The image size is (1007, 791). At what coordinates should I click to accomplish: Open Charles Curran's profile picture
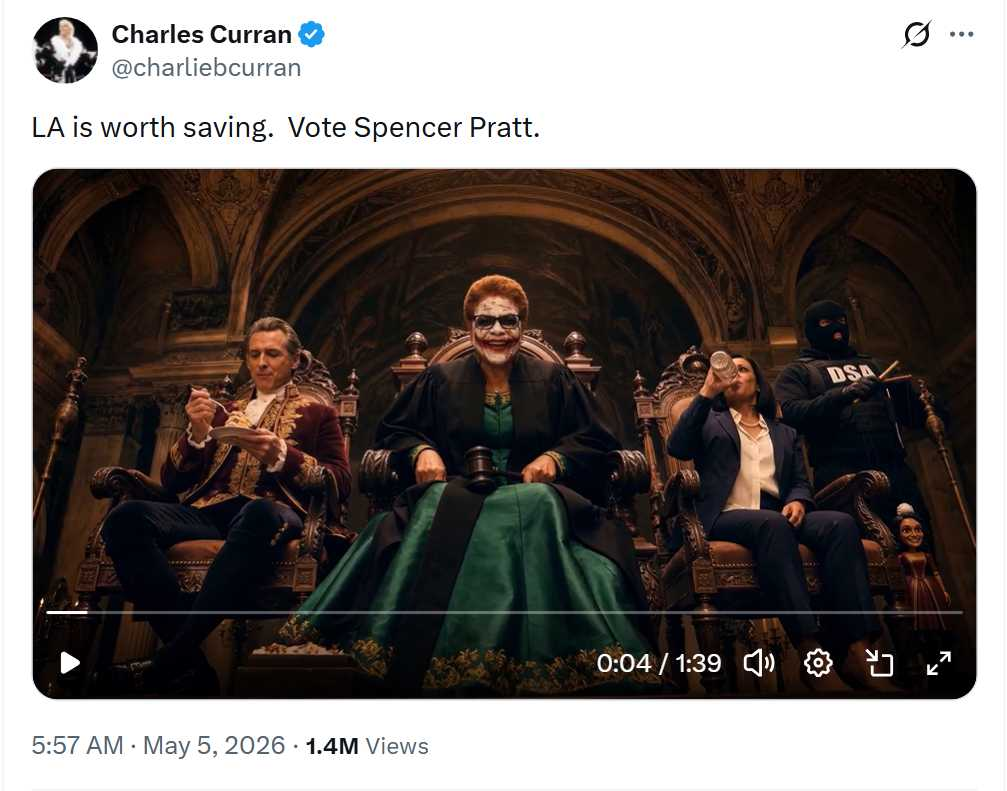pos(65,50)
